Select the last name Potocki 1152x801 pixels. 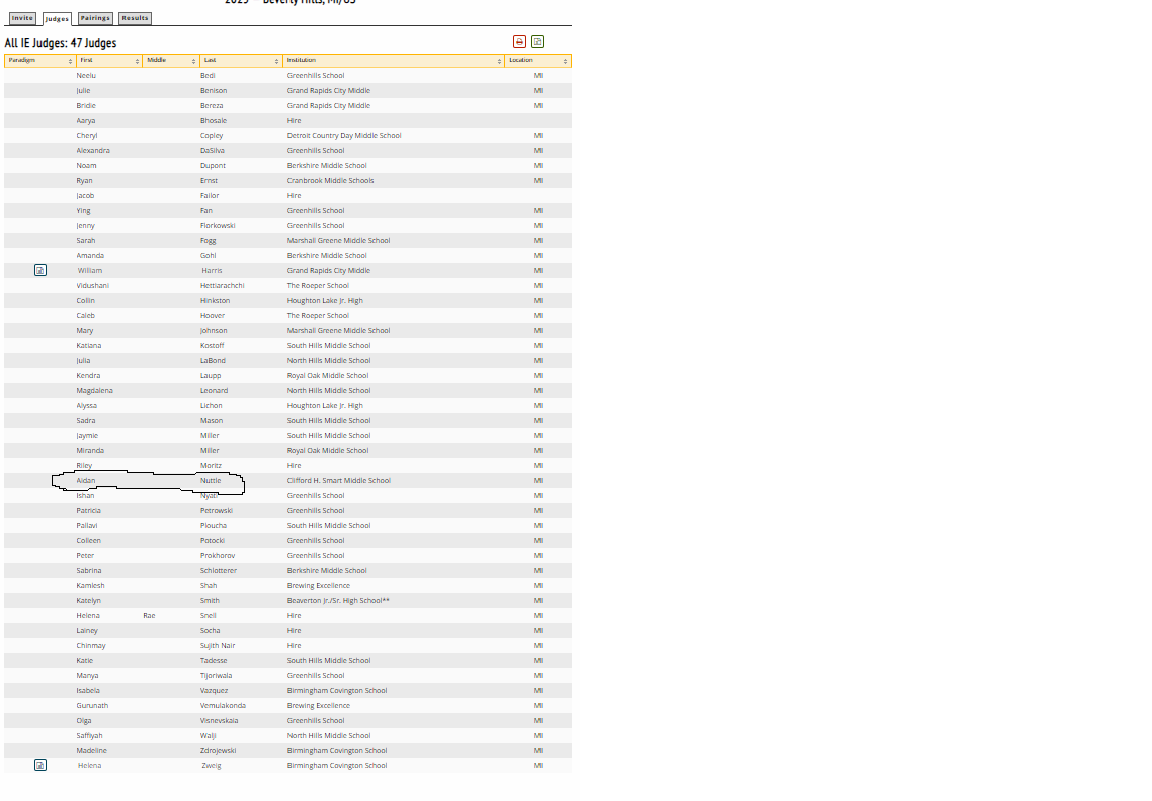pyautogui.click(x=212, y=541)
